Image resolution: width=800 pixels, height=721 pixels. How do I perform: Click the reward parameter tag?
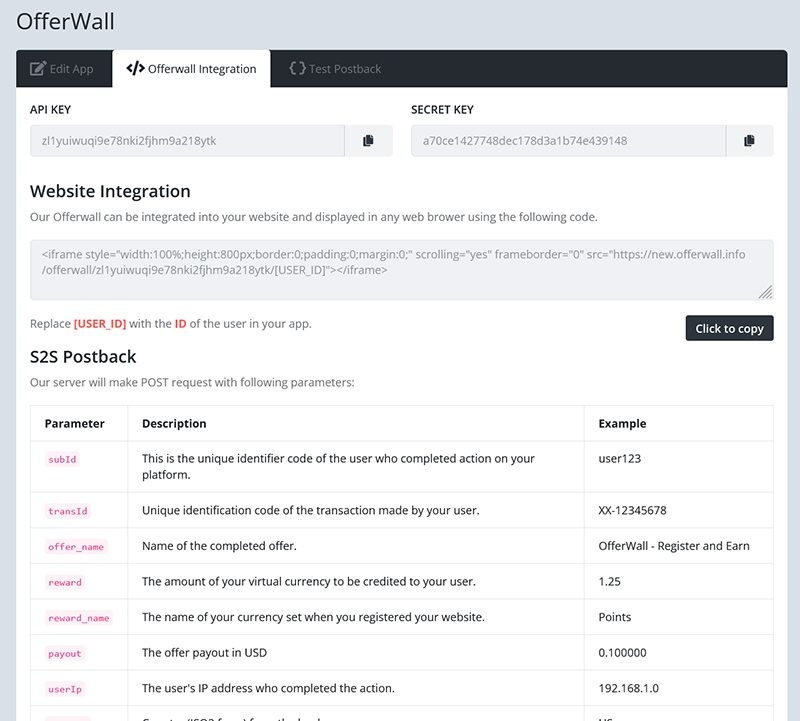(65, 582)
